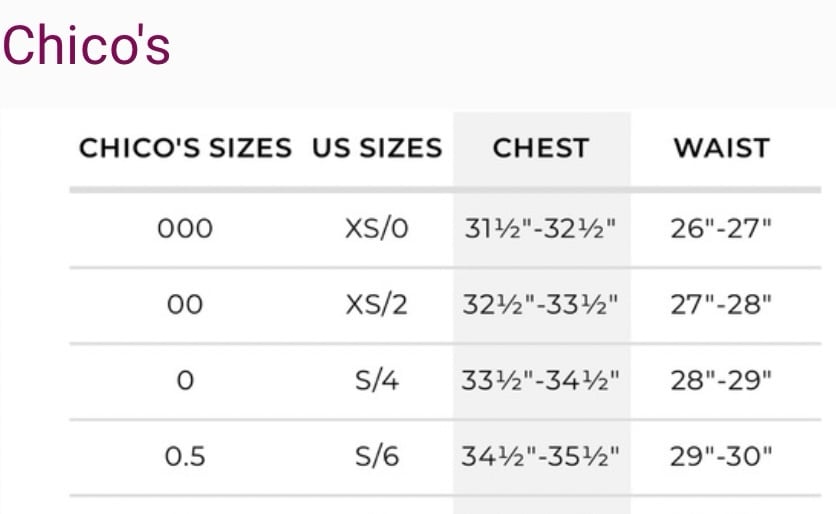Click the S/4 US size cell
Screen dimensions: 836x514
[377, 381]
